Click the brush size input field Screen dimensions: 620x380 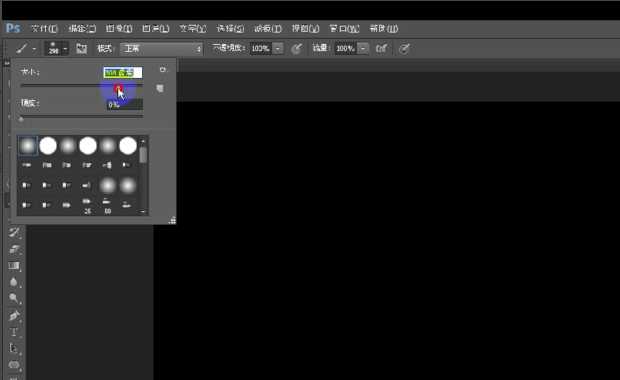coord(123,72)
